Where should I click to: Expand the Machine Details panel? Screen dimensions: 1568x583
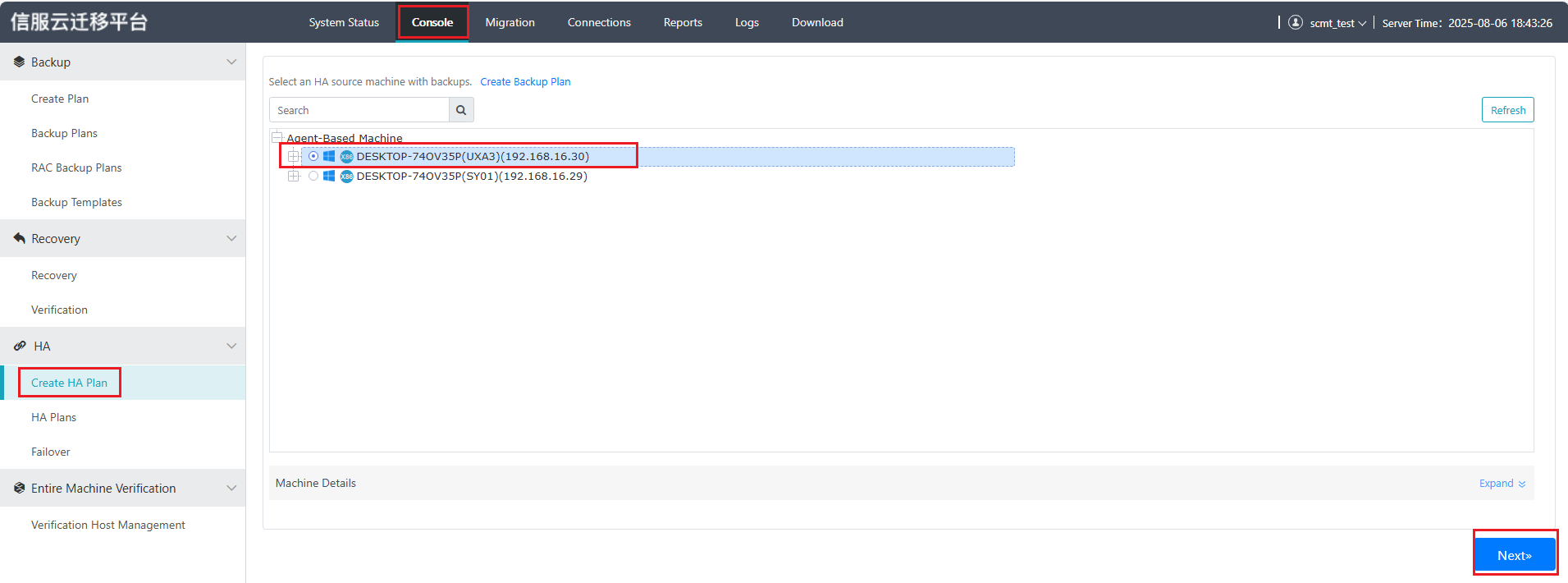point(1502,483)
